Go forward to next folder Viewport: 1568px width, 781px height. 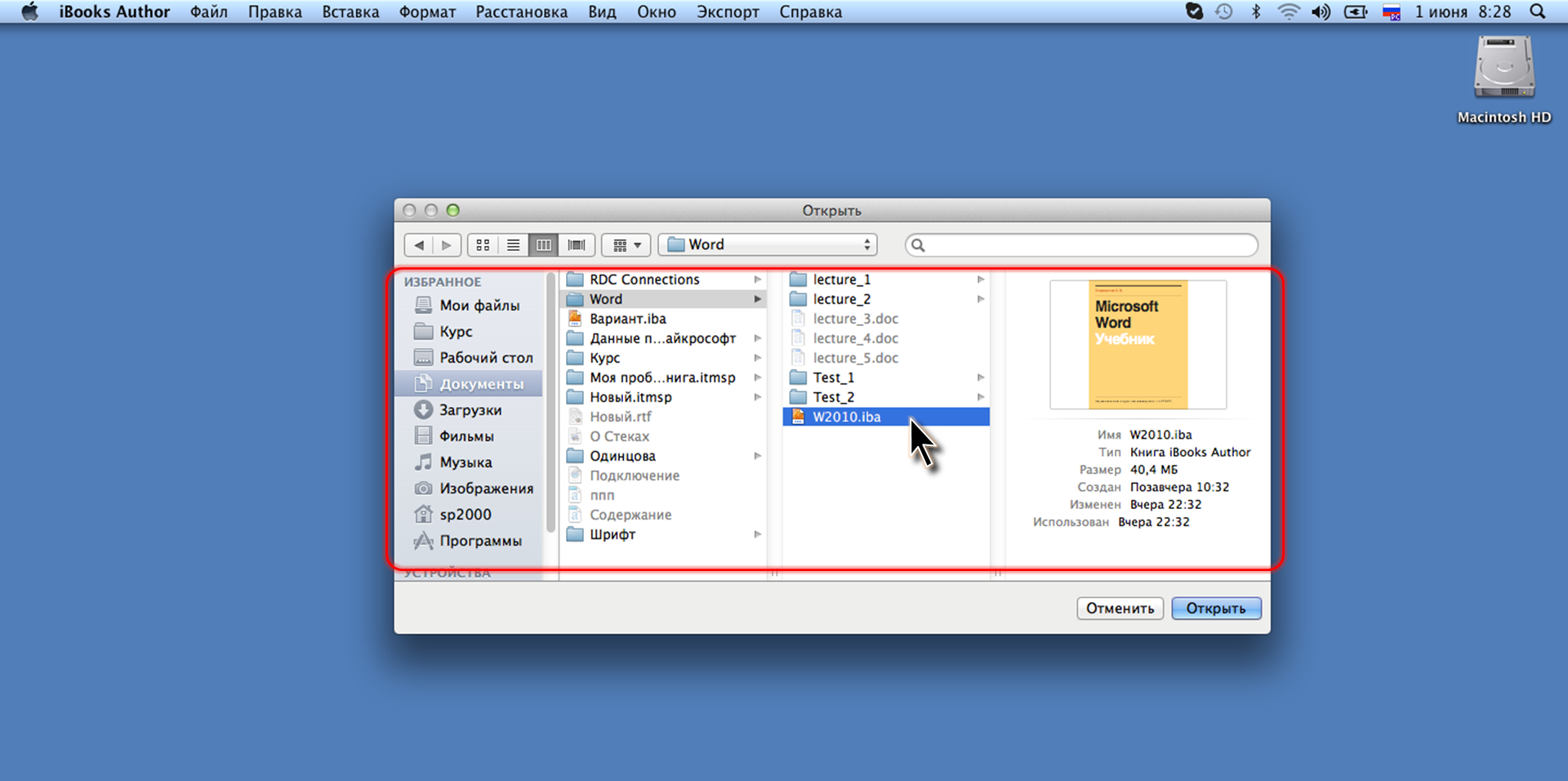pyautogui.click(x=447, y=245)
